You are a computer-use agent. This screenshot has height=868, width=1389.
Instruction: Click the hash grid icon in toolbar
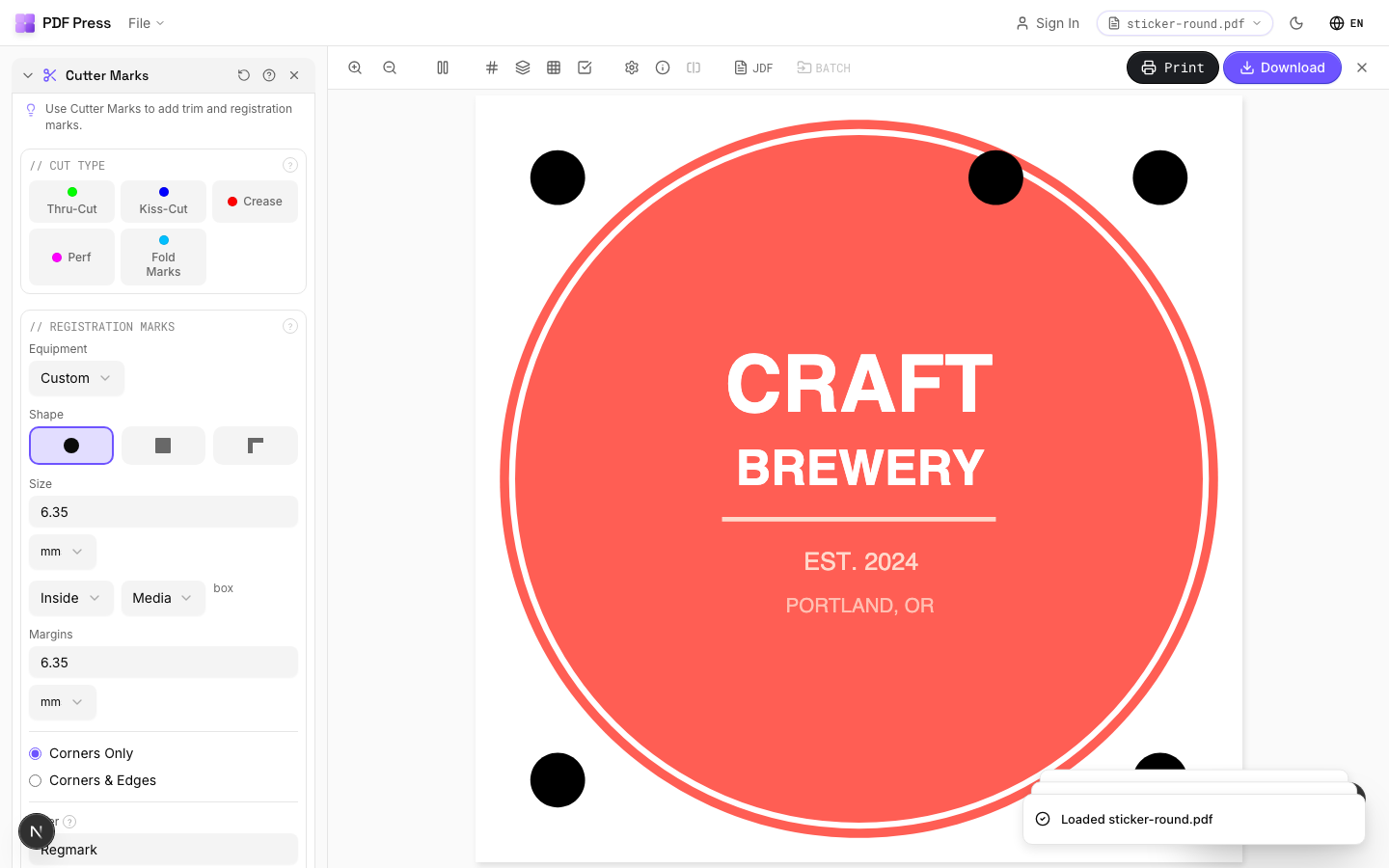click(492, 68)
